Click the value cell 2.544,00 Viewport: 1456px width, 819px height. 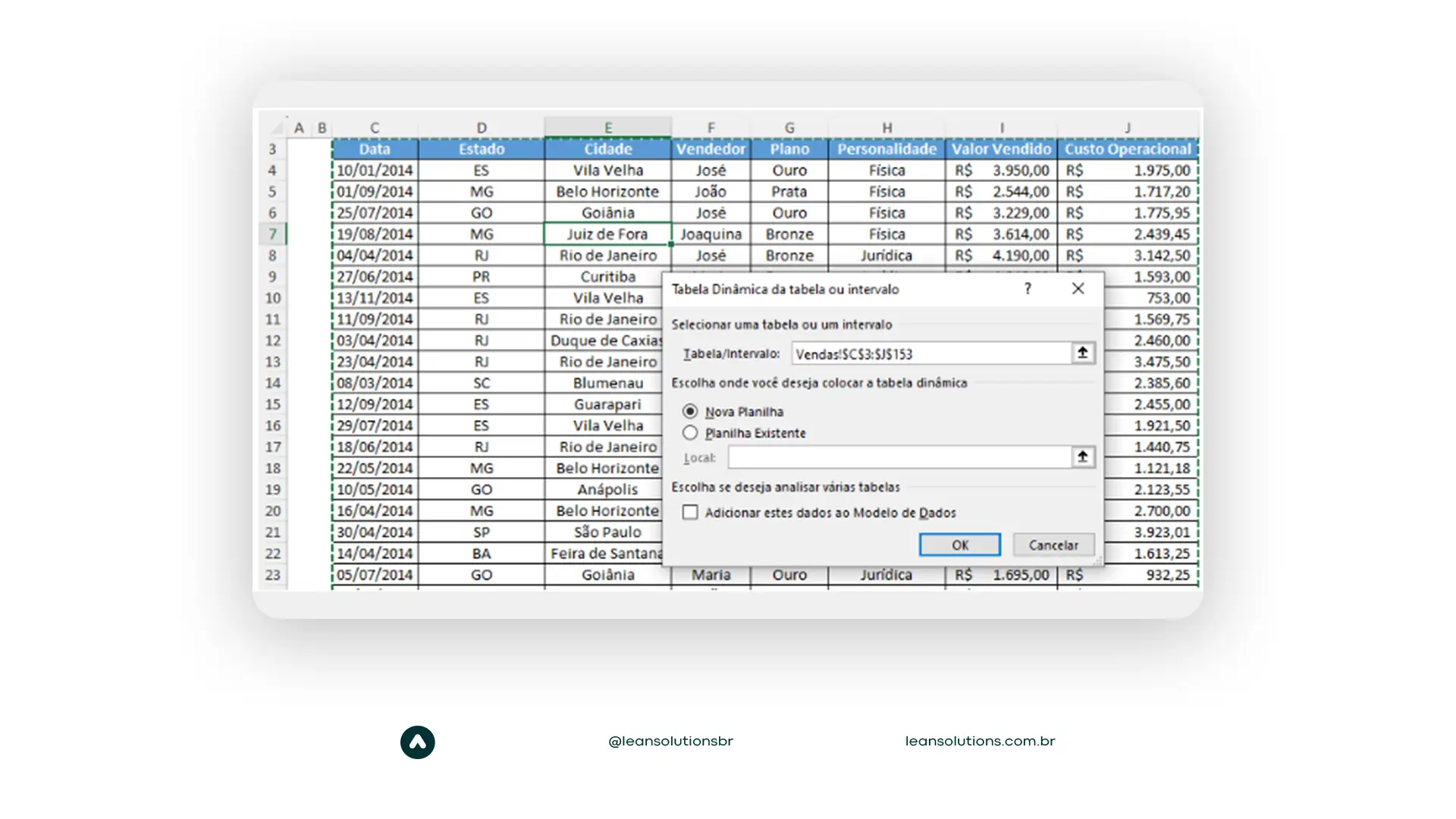(1002, 191)
